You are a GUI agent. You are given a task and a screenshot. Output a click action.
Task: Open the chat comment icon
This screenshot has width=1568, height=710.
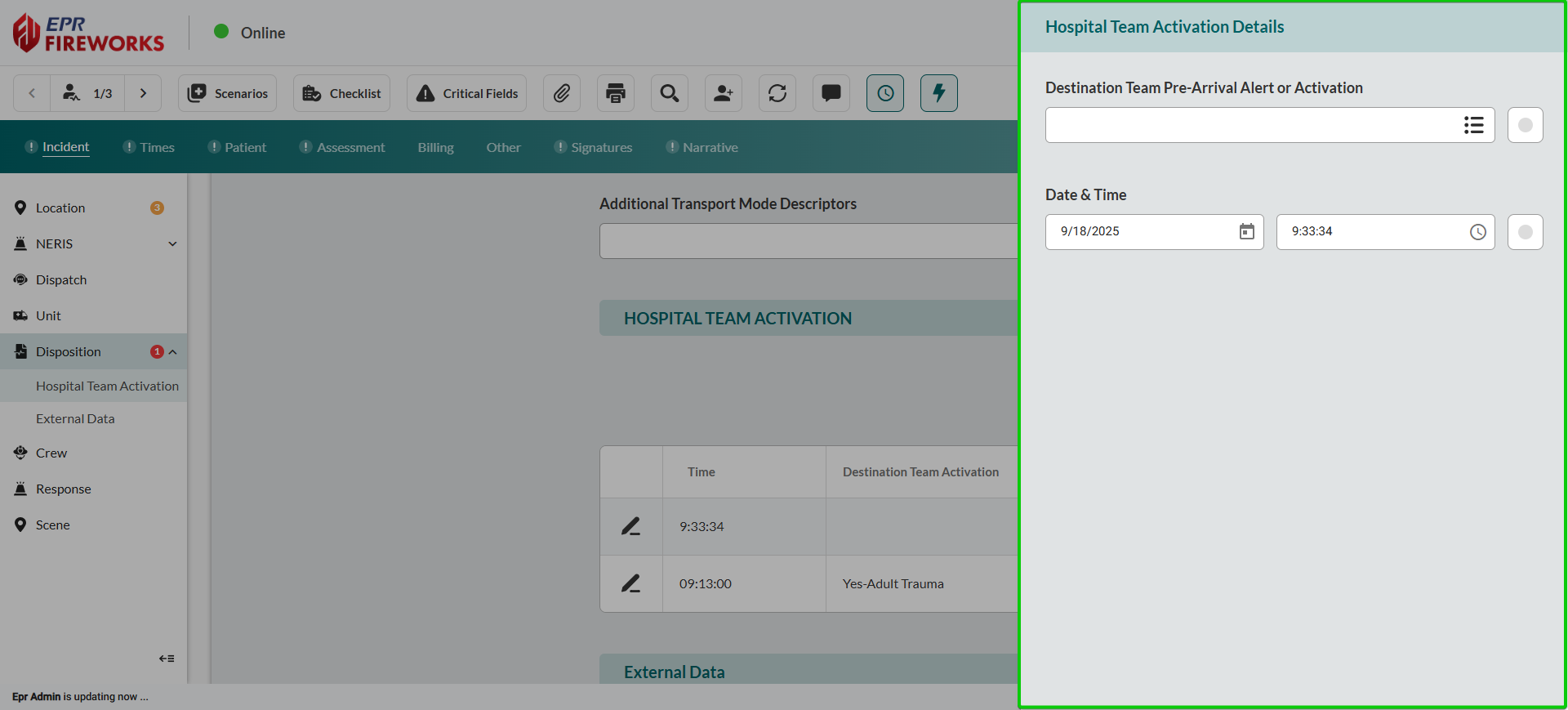[831, 93]
